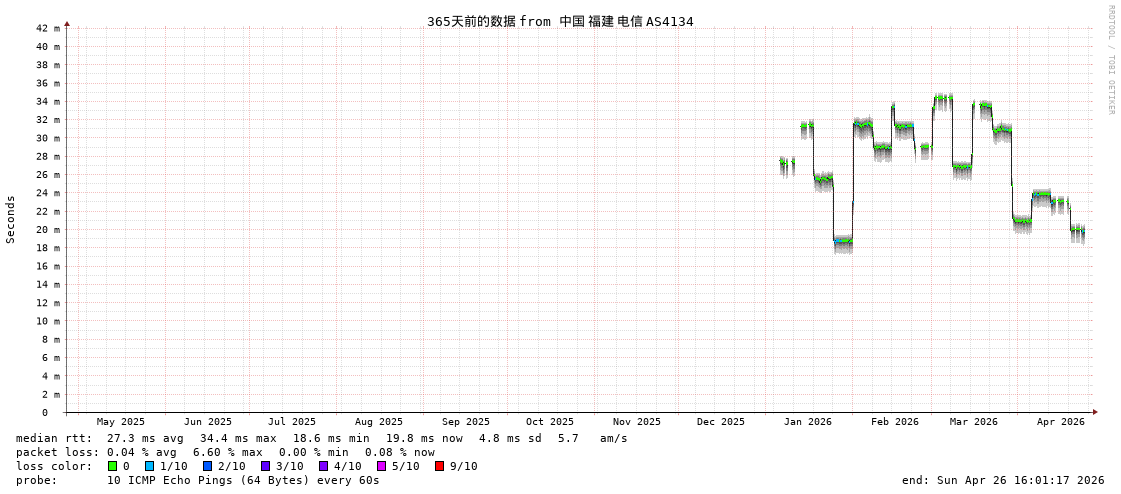Click the Aug 2025 axis label
The width and height of the screenshot is (1121, 494).
pyautogui.click(x=379, y=422)
